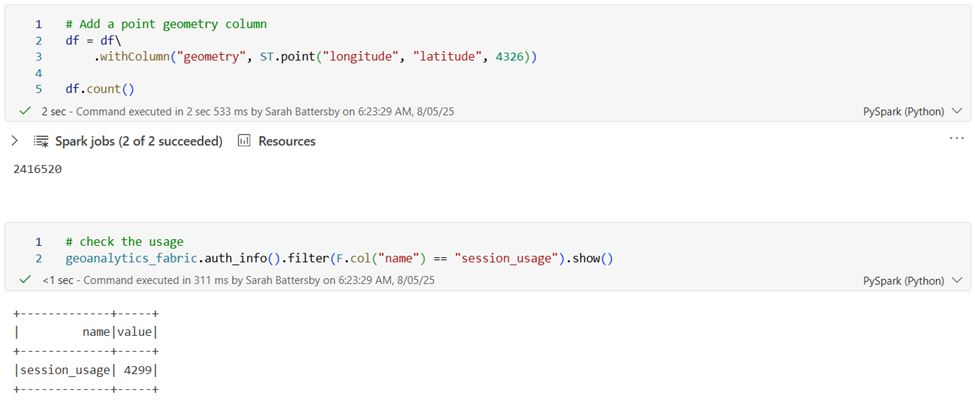Place cursor in the geoanalytics_fabric.auth_info() line
This screenshot has width=975, height=400.
click(x=338, y=258)
